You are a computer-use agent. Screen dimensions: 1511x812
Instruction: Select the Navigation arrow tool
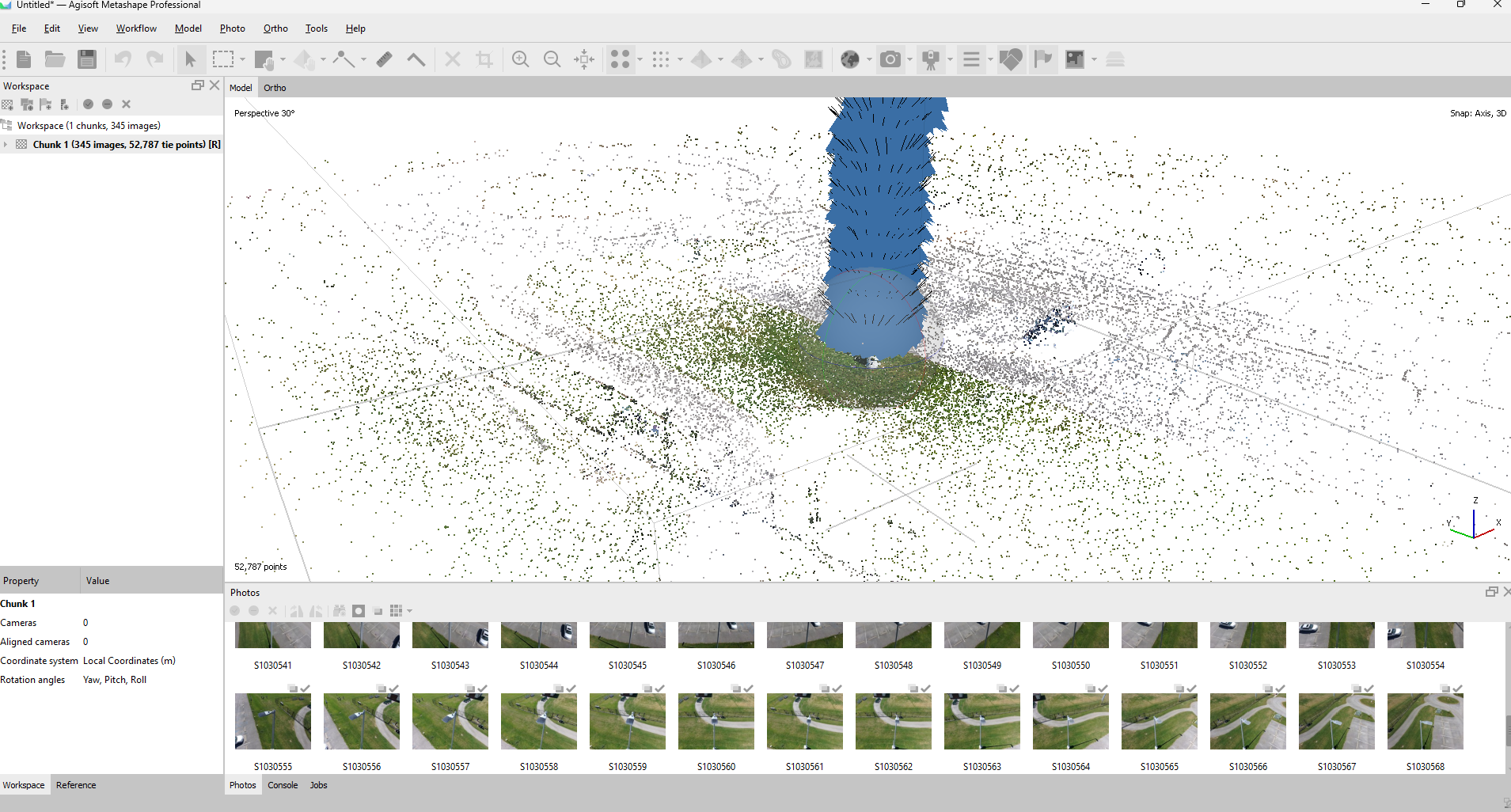click(x=190, y=59)
